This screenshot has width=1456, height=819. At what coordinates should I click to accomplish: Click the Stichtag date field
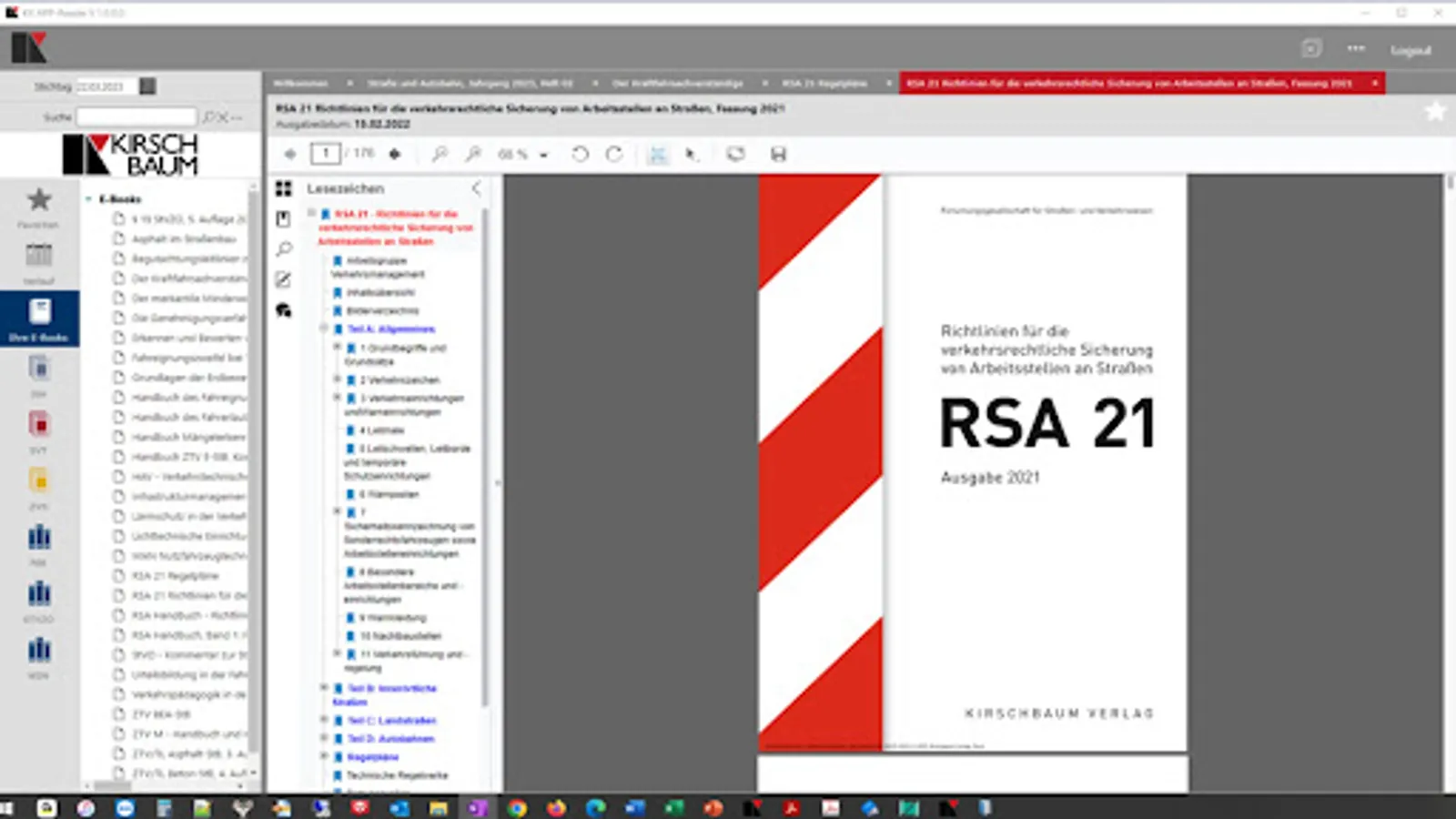click(x=106, y=86)
